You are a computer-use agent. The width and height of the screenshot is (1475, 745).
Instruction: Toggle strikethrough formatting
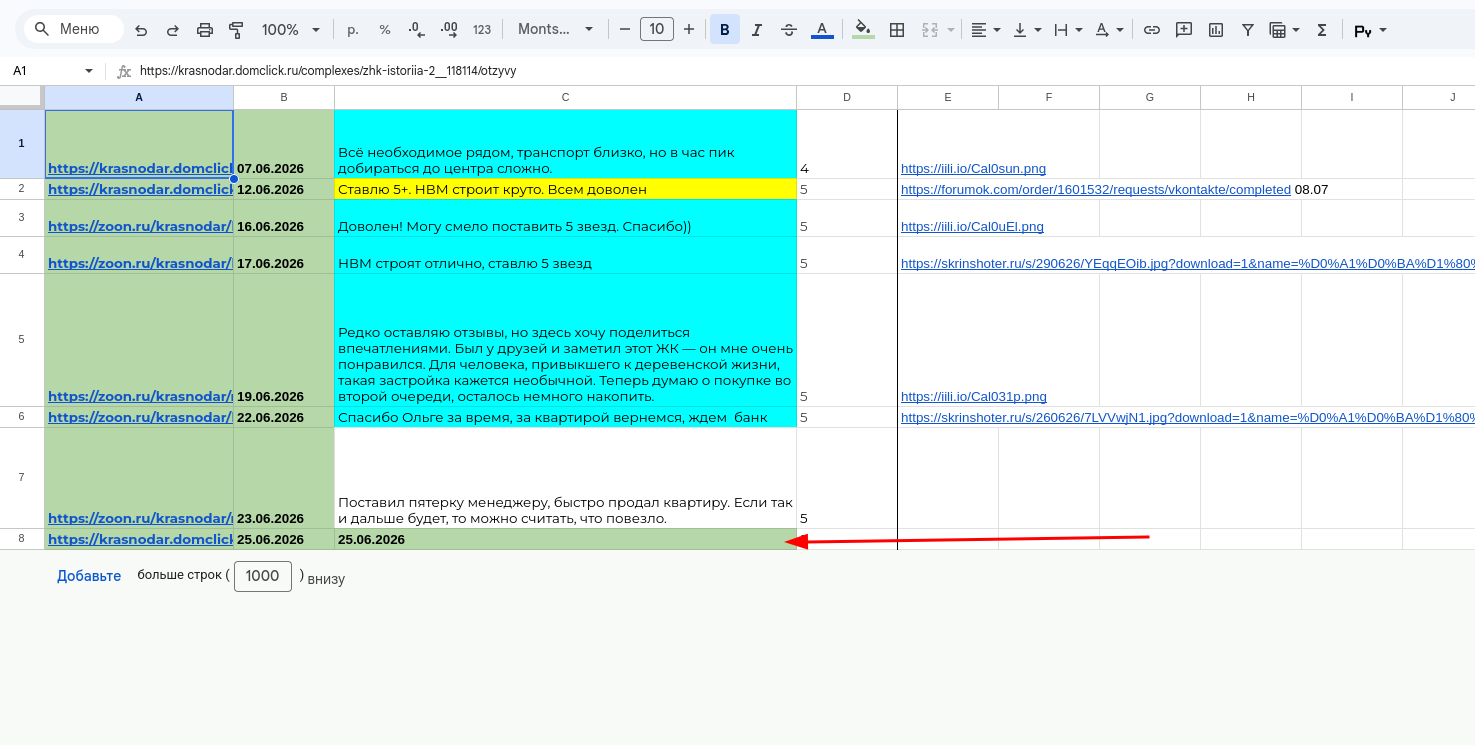789,30
